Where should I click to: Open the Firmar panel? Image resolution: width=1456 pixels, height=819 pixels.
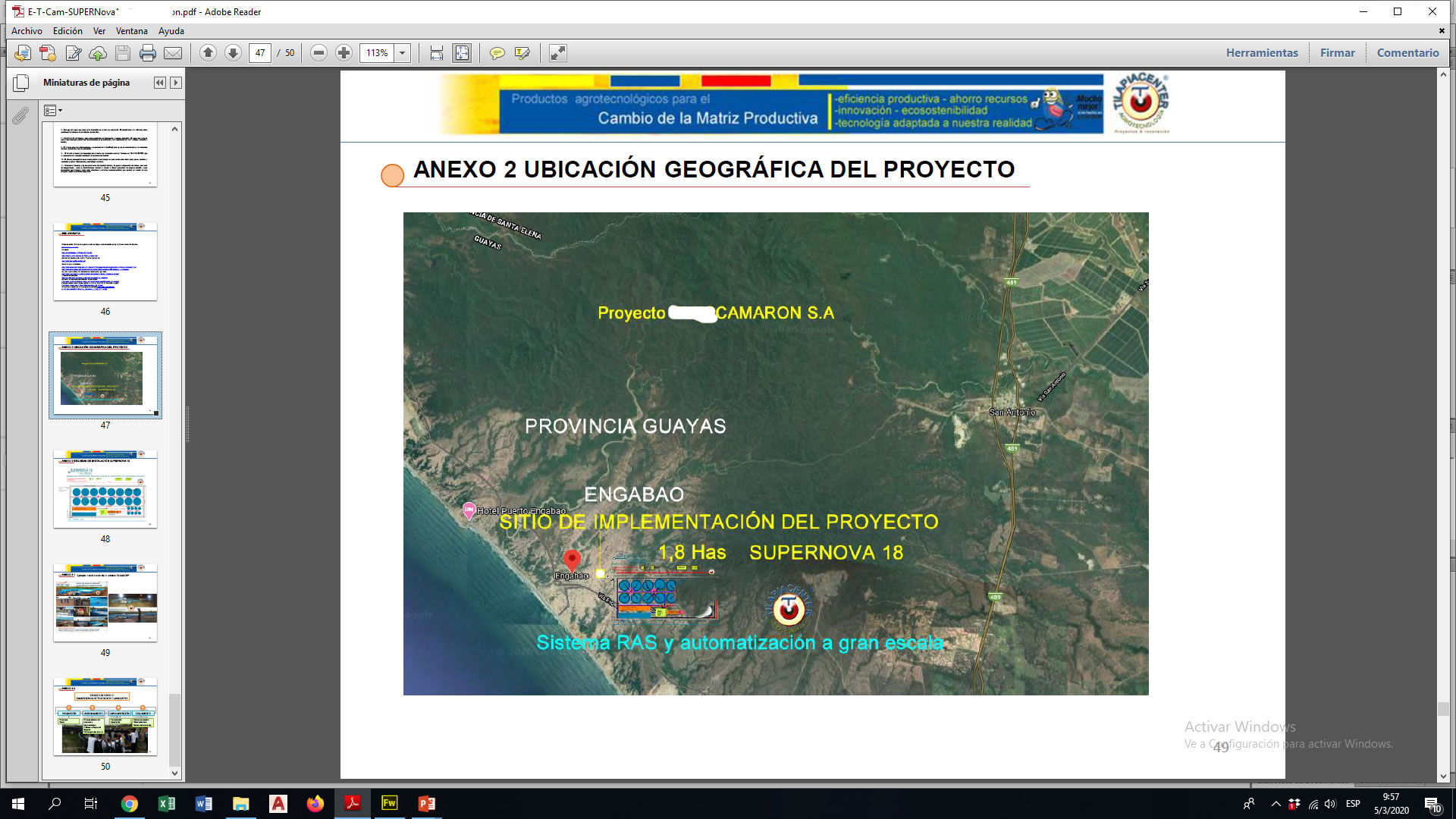(1337, 53)
